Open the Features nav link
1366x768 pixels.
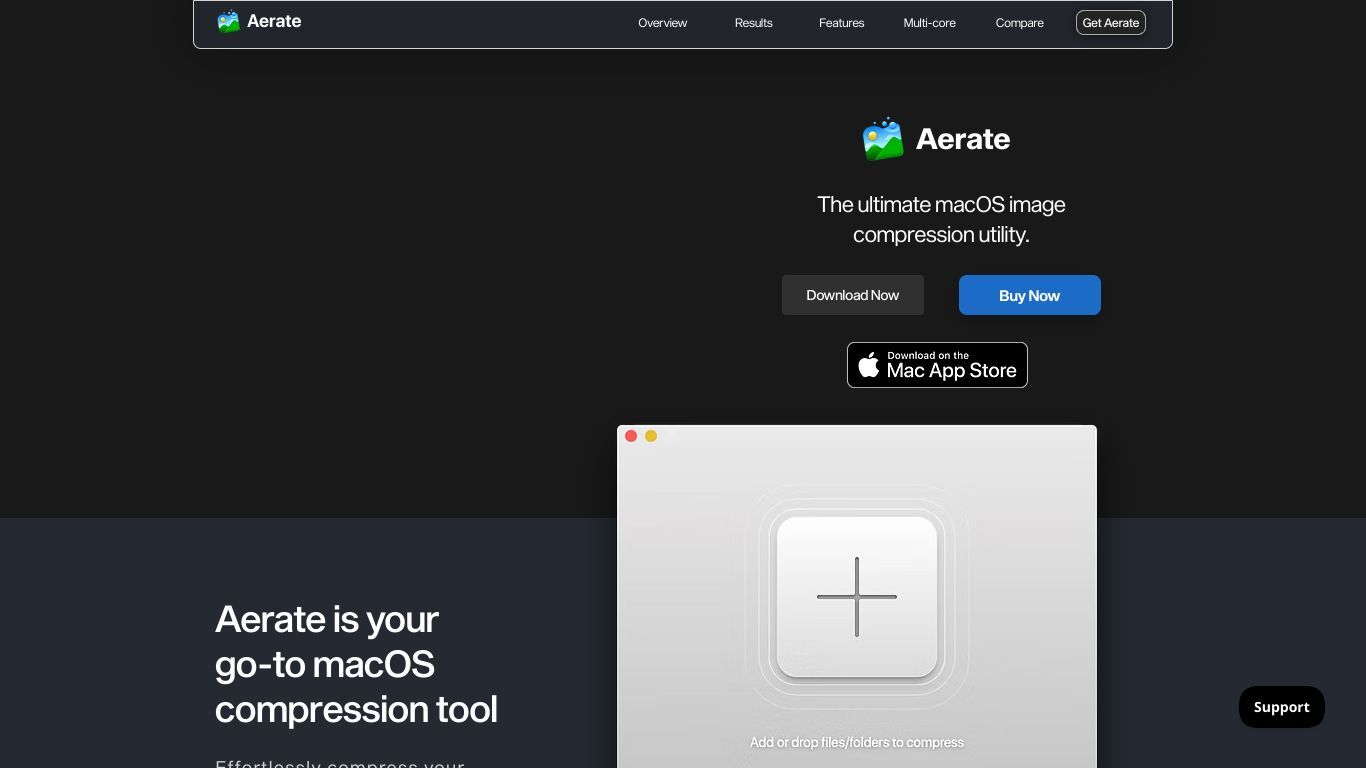(x=842, y=23)
